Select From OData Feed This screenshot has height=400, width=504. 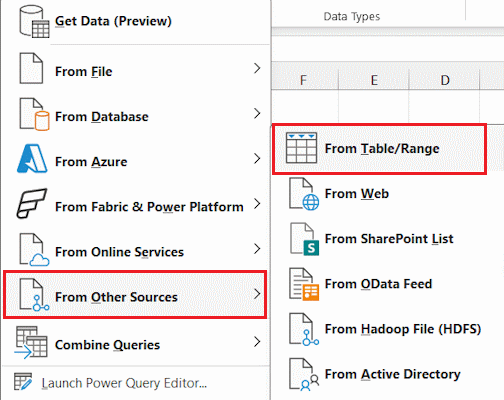(x=387, y=284)
